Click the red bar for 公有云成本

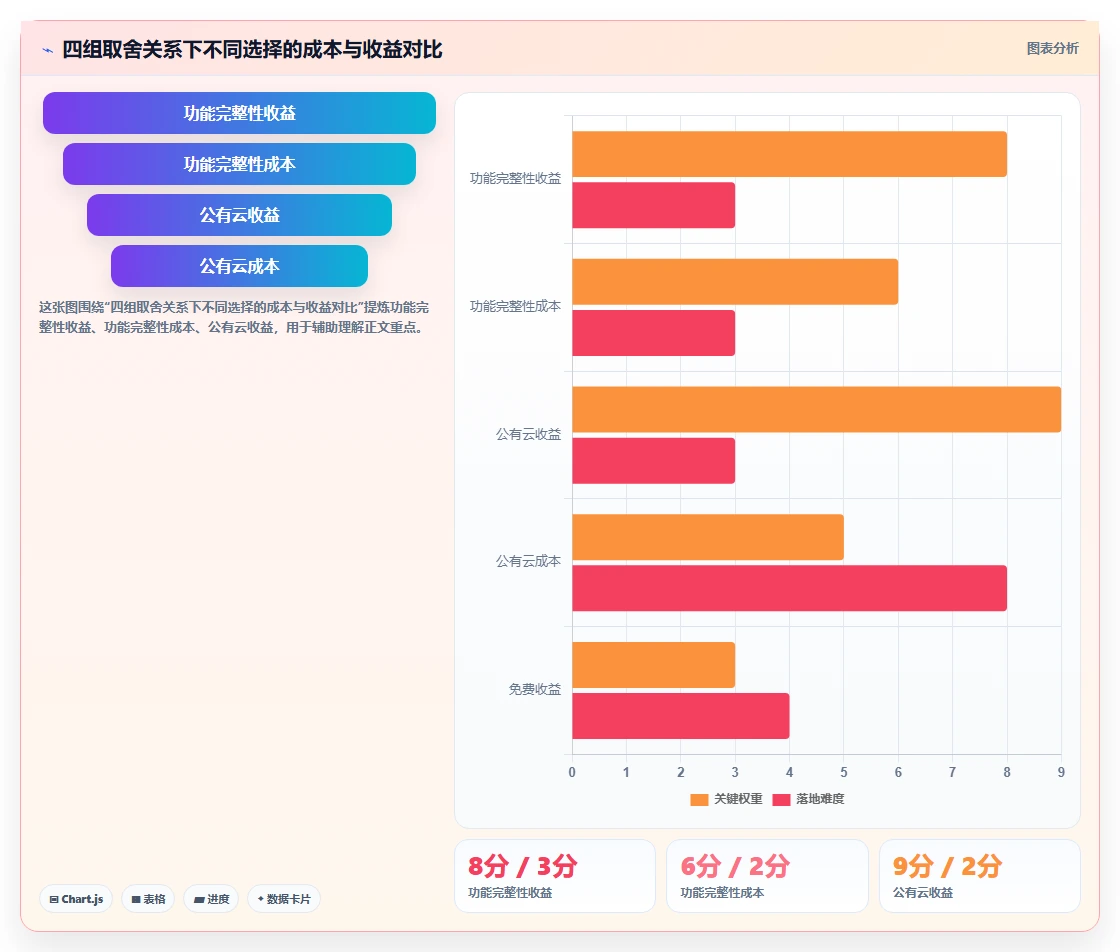point(789,588)
